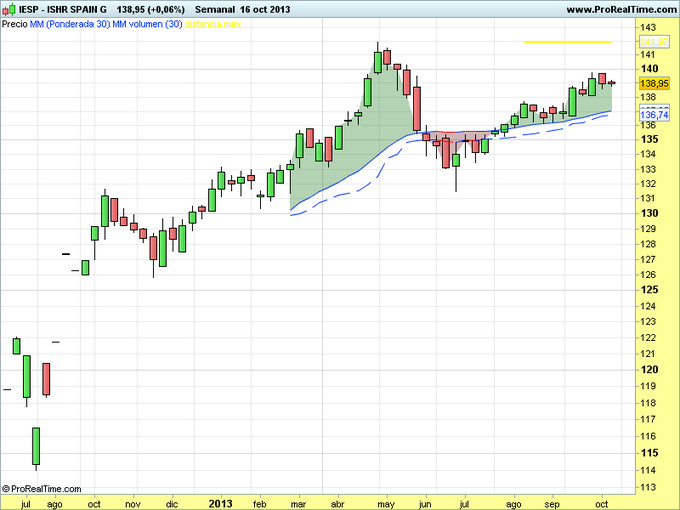Select the 'distancia max' indicator label
Viewport: 680px width, 510px height.
point(212,23)
